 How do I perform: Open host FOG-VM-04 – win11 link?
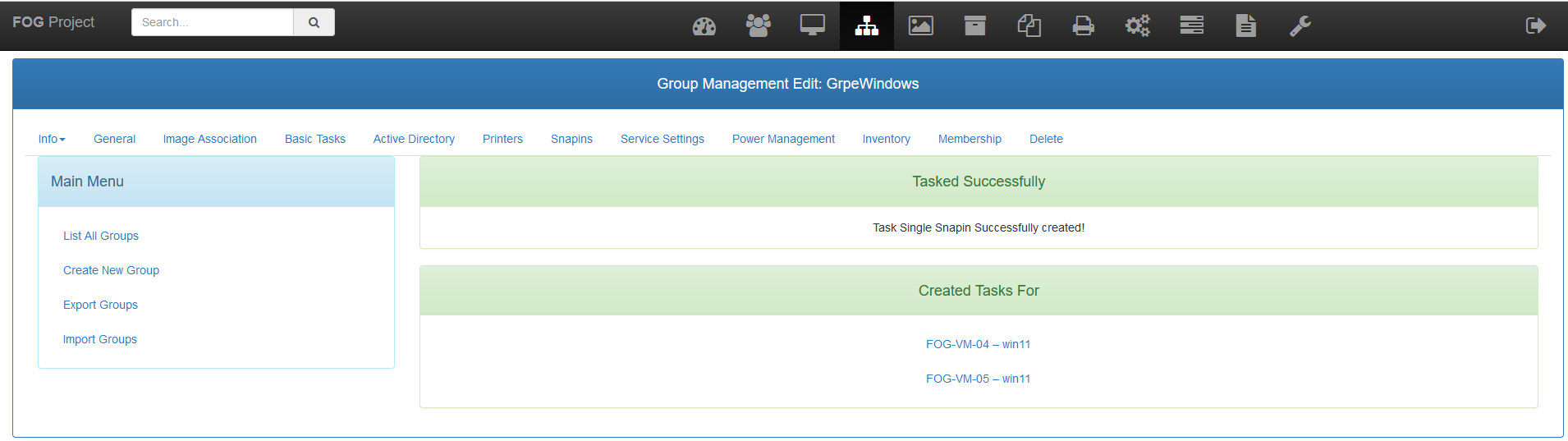[978, 344]
